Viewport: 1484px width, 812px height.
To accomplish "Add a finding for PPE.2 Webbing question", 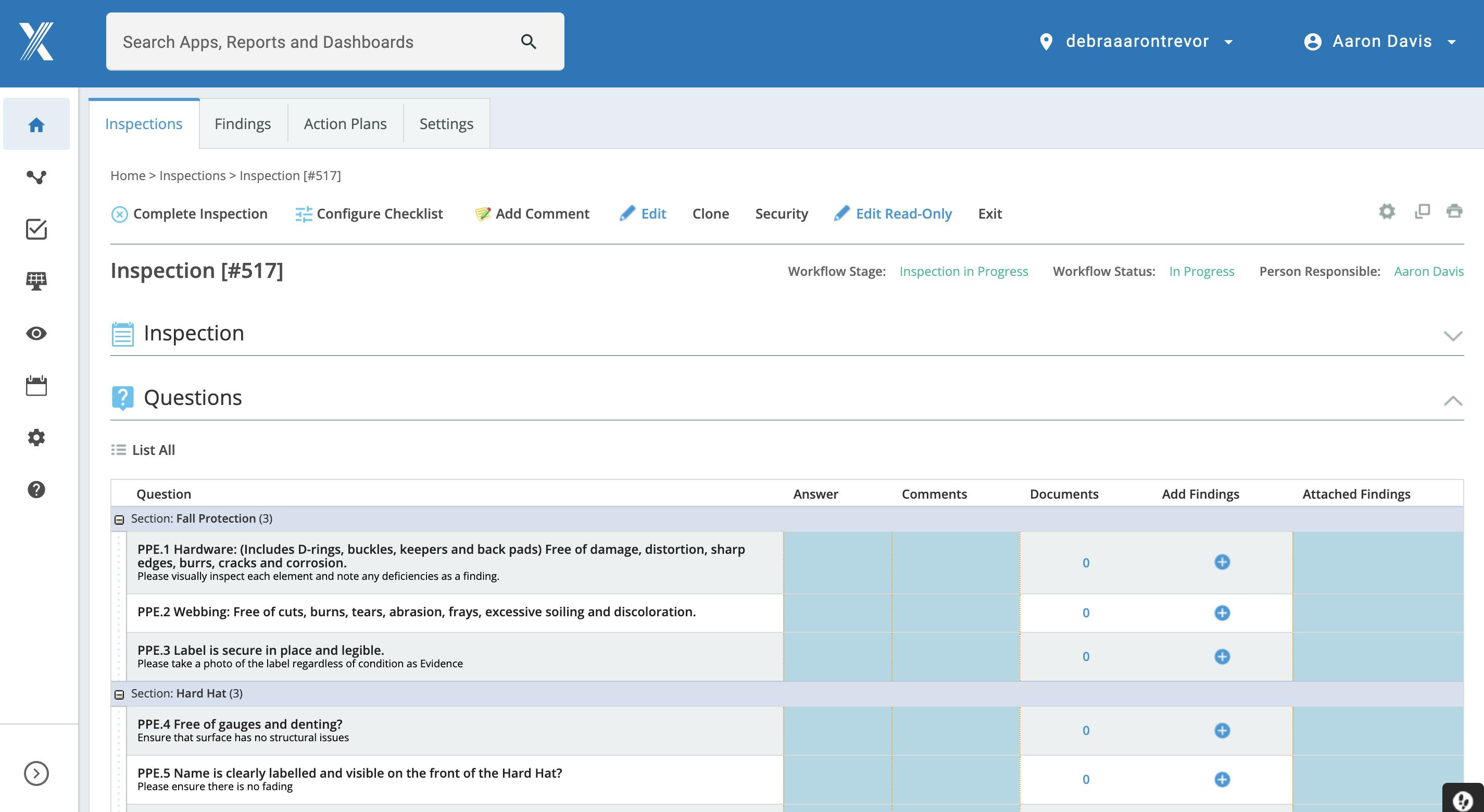I will point(1223,613).
